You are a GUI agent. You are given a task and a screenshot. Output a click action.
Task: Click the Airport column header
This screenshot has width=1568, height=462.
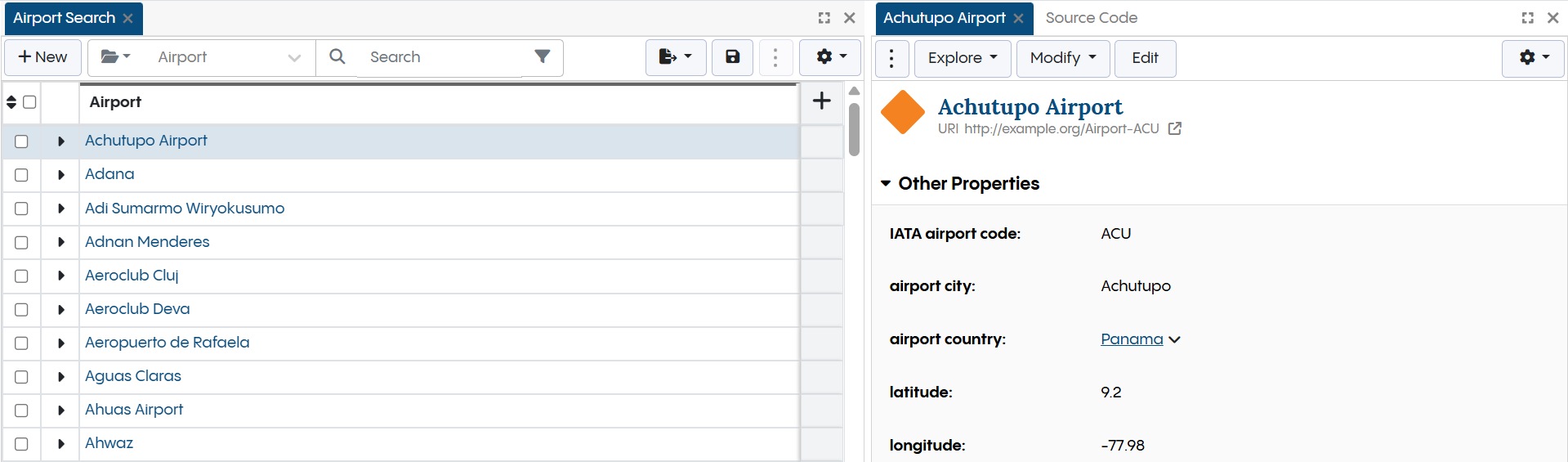pos(439,102)
